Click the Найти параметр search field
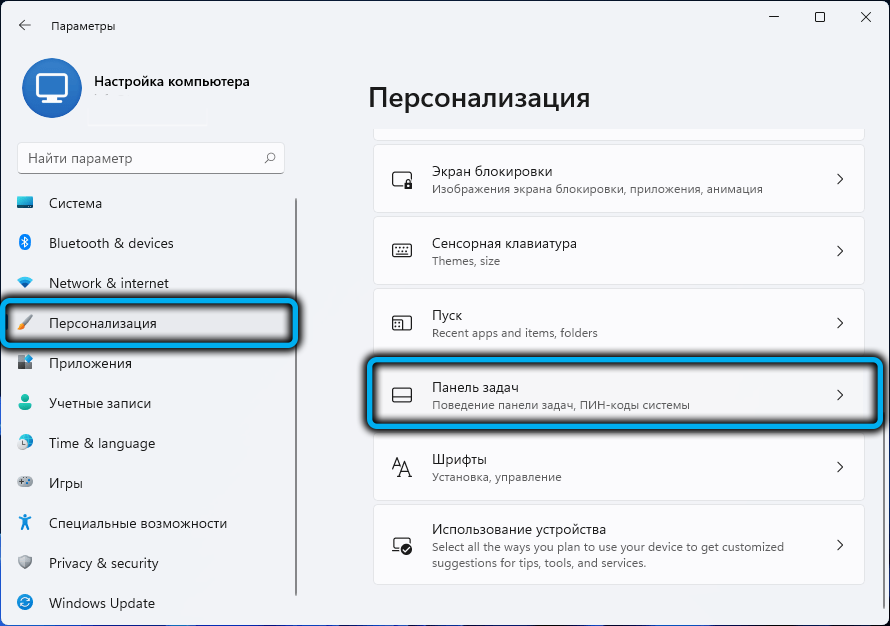The width and height of the screenshot is (890, 626). (151, 158)
